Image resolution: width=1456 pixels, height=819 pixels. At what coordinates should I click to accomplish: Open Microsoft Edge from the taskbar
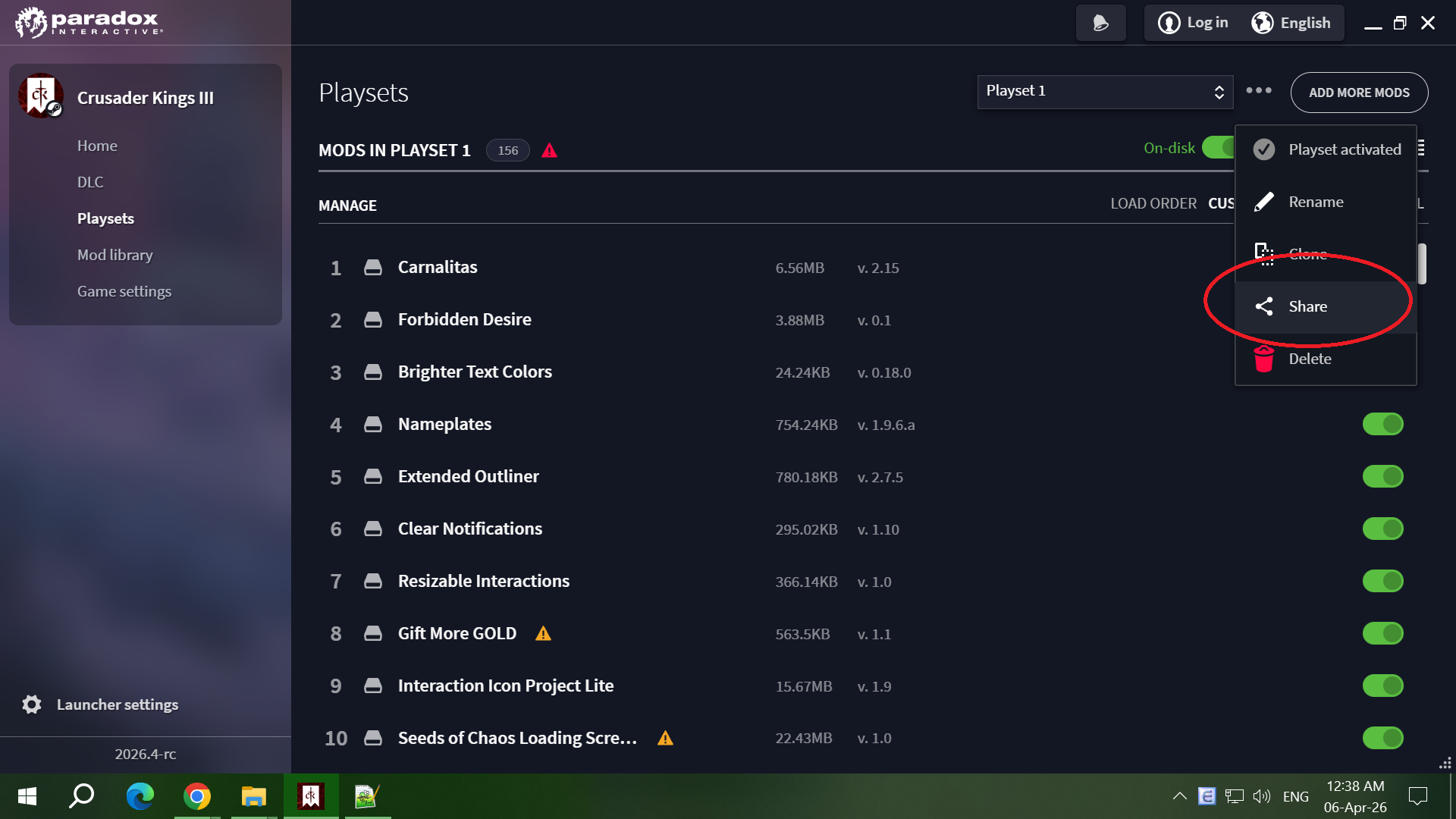tap(140, 796)
